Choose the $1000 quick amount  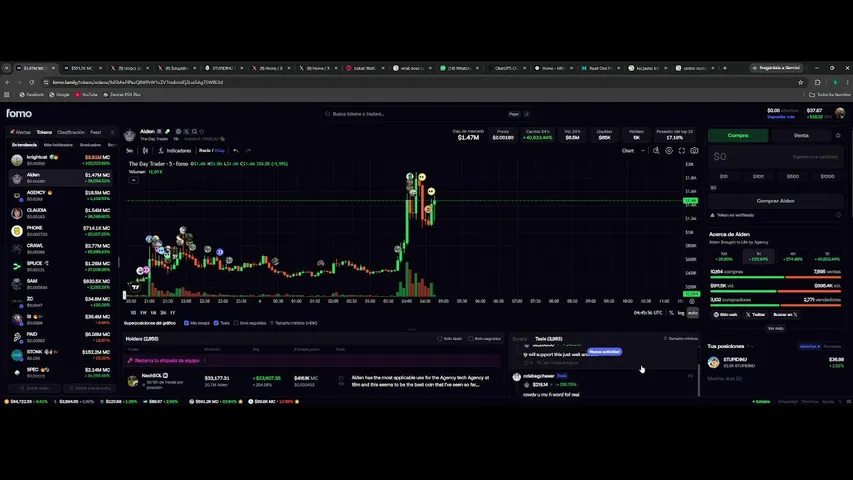tap(827, 176)
